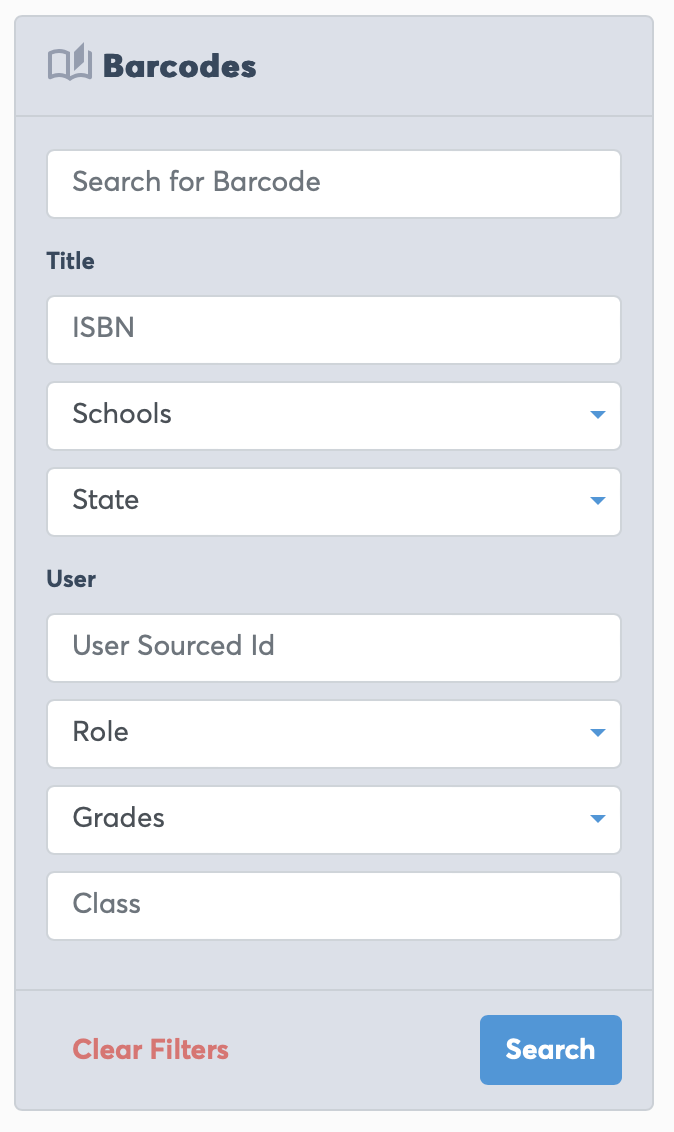The width and height of the screenshot is (674, 1132).
Task: Click the panel footer beside Clear Filters
Action: point(355,1050)
